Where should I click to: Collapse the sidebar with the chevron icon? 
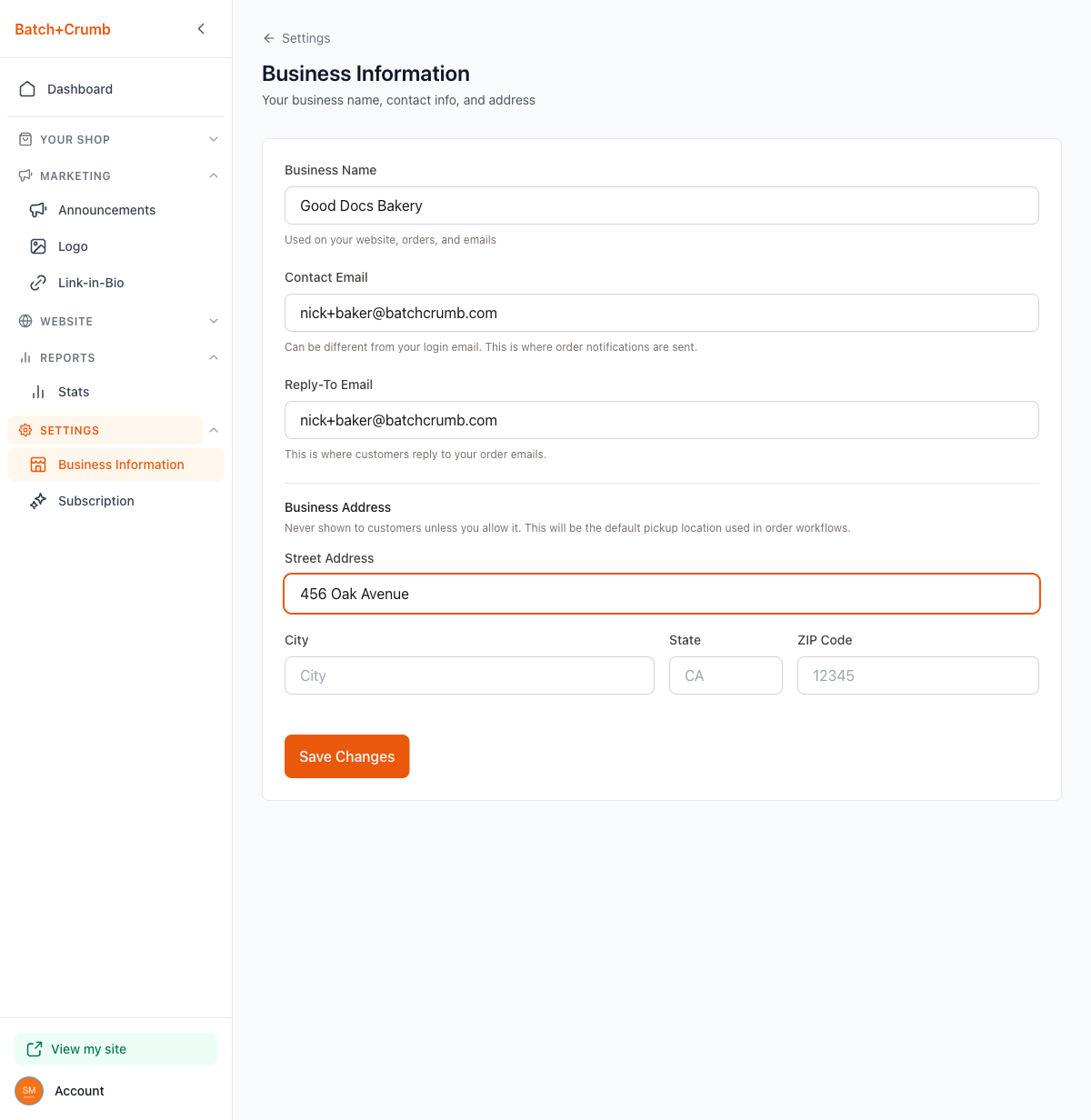[x=201, y=29]
